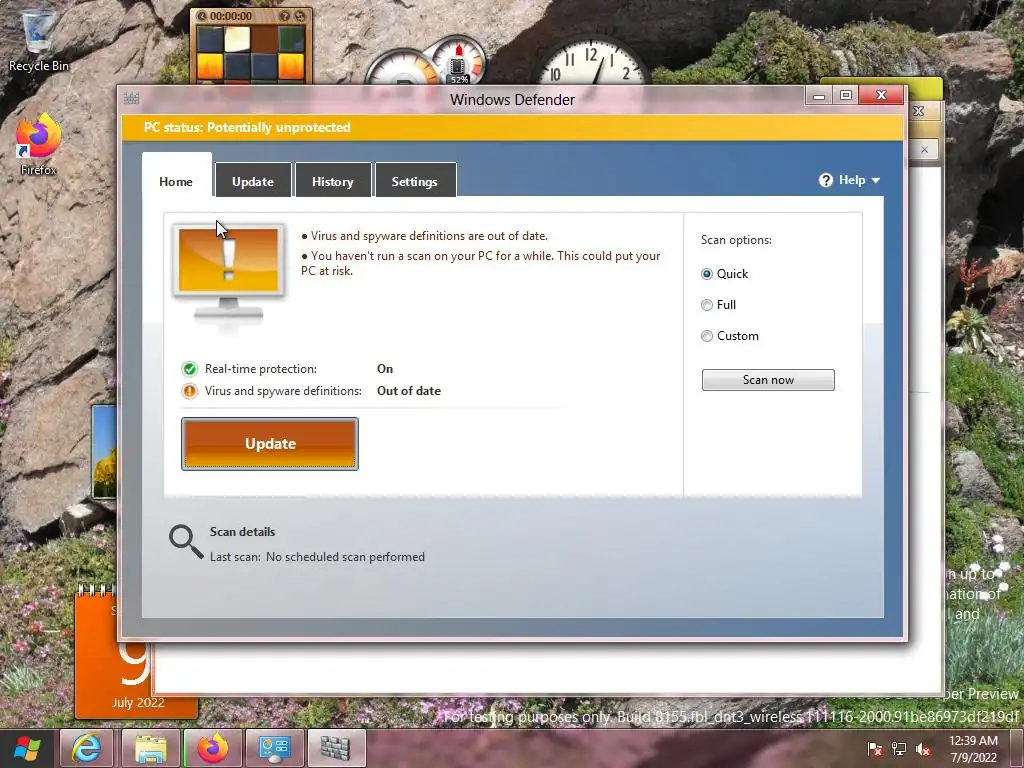
Task: Click the Help question mark icon
Action: pyautogui.click(x=825, y=180)
